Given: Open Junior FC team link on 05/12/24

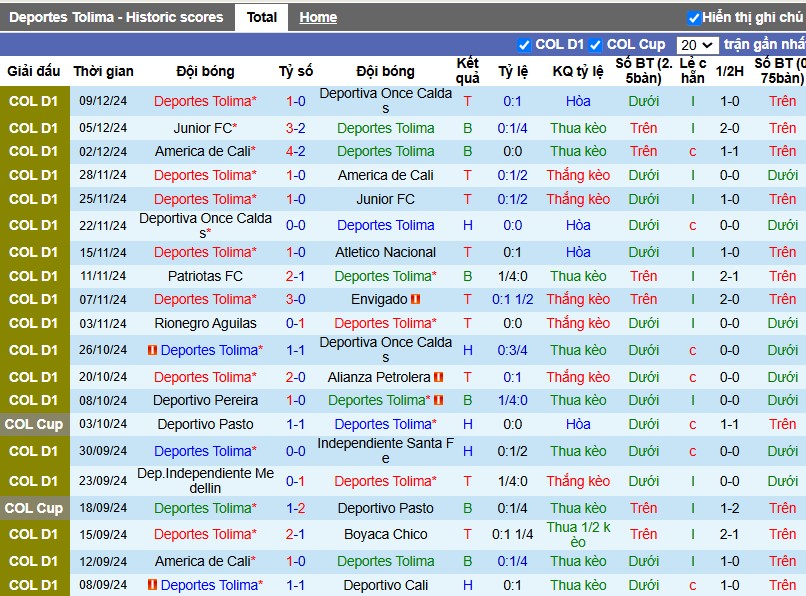Looking at the screenshot, I should click(205, 128).
